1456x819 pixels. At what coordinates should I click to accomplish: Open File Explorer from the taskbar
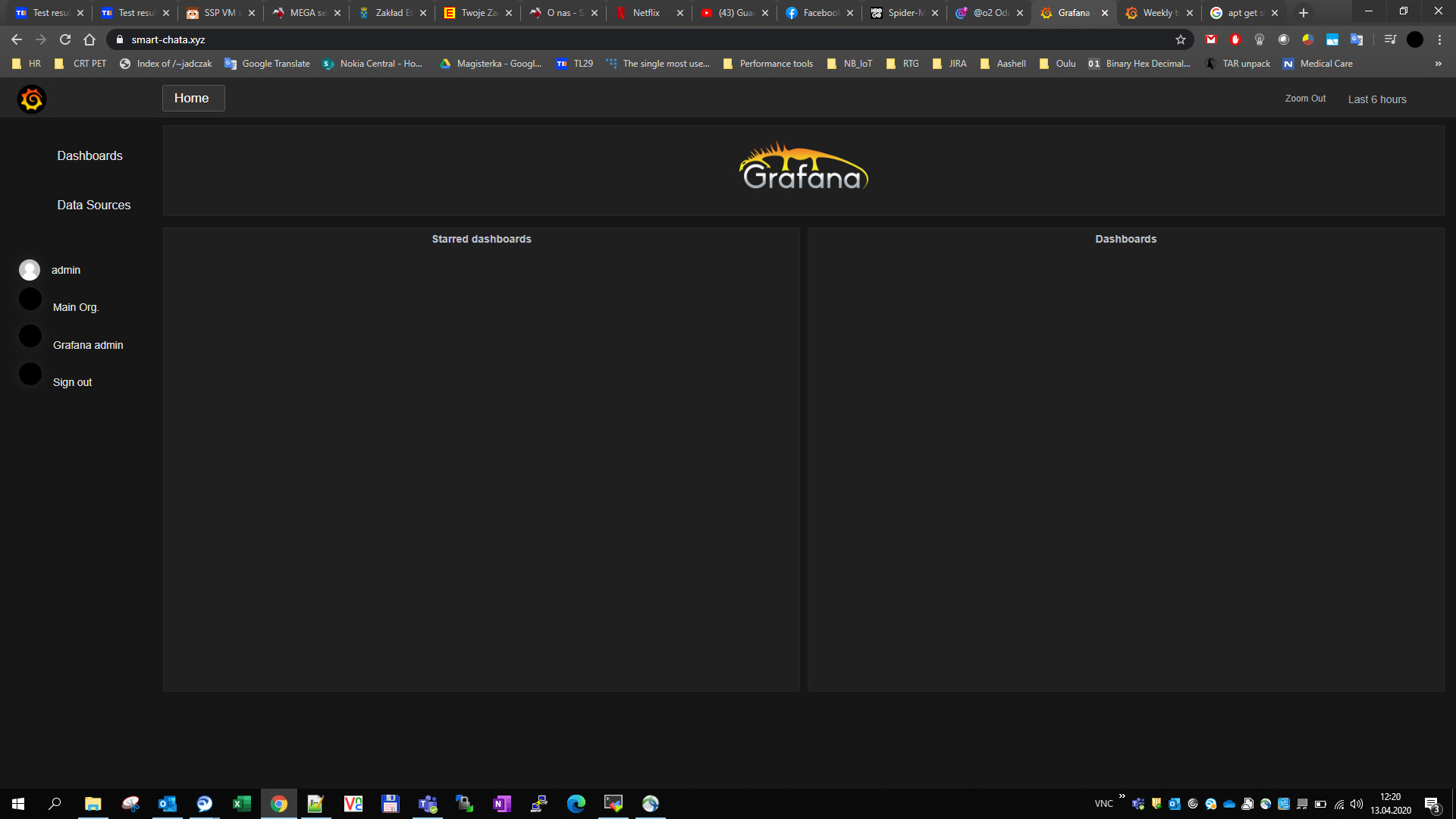[x=93, y=804]
